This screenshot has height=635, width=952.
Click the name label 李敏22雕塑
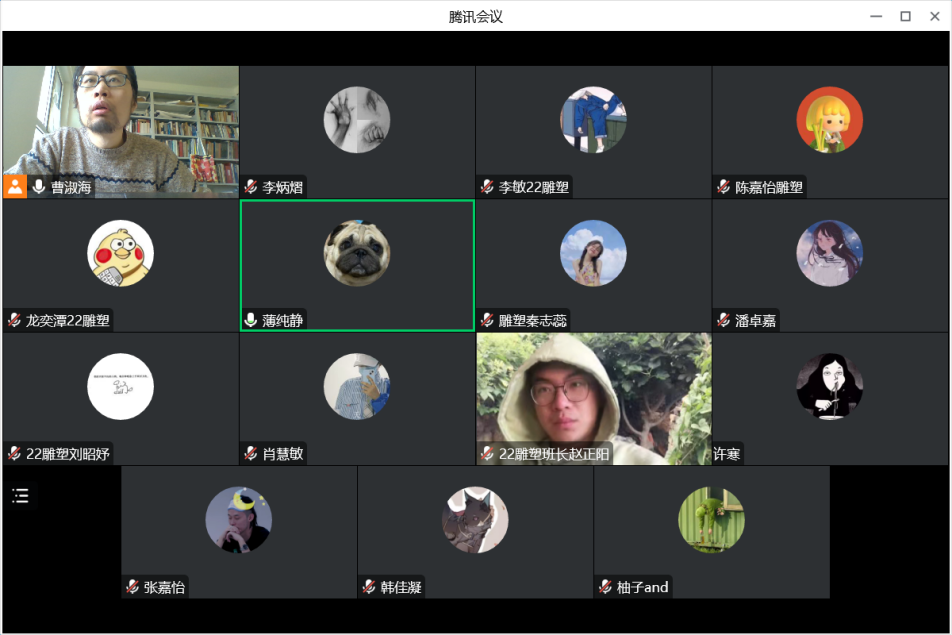click(x=535, y=187)
